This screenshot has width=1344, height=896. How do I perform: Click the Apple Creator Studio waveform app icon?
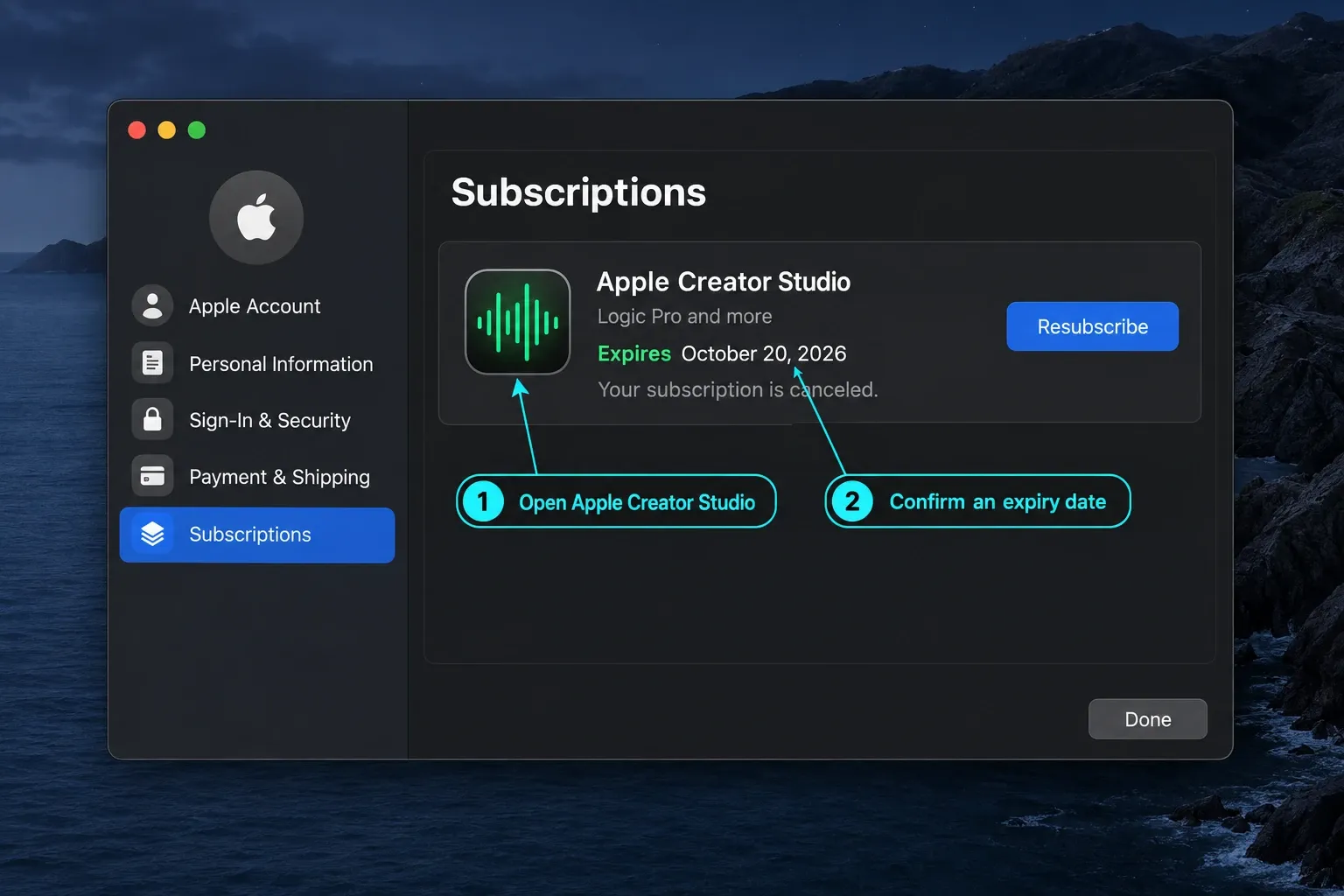coord(518,322)
